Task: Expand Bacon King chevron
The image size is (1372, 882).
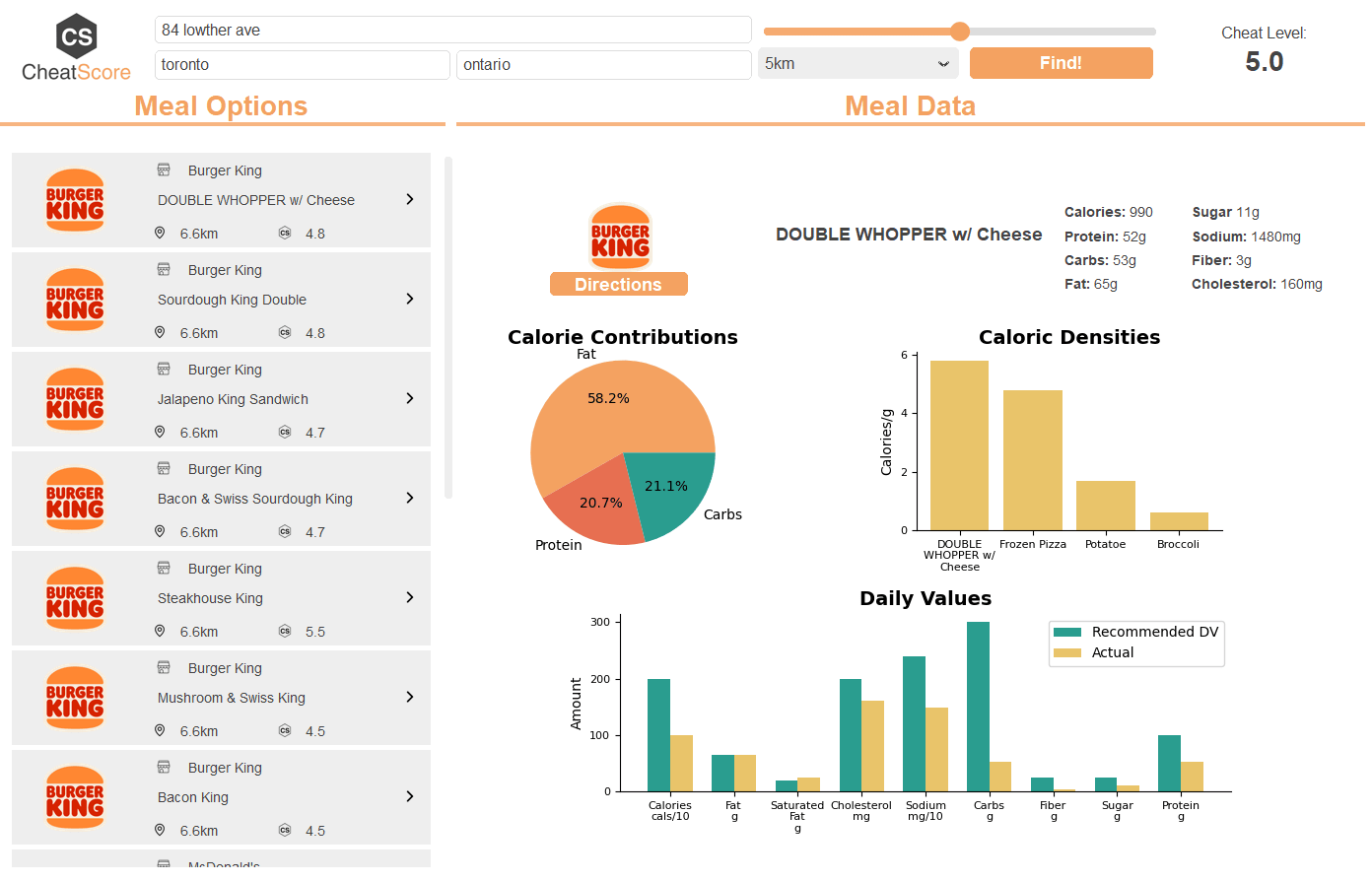Action: click(x=410, y=796)
